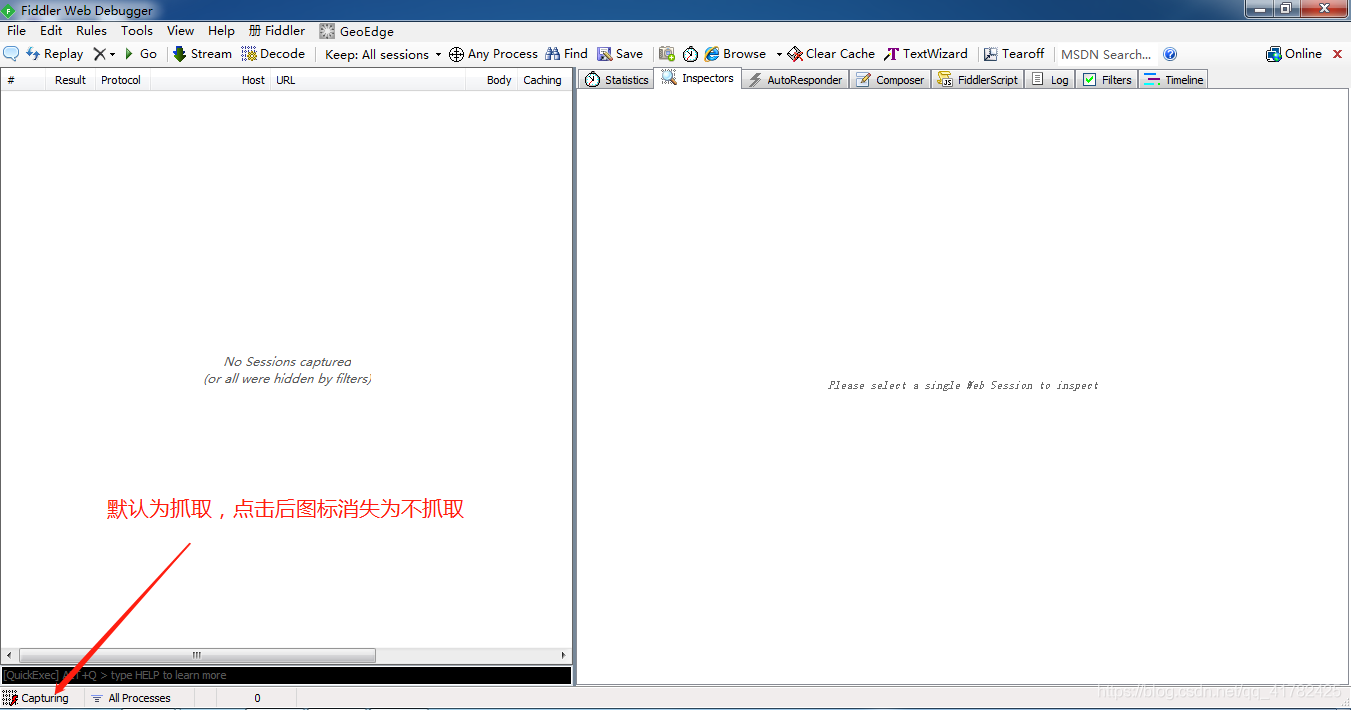Click Browse with the IE icon
The height and width of the screenshot is (710, 1351).
[x=735, y=54]
